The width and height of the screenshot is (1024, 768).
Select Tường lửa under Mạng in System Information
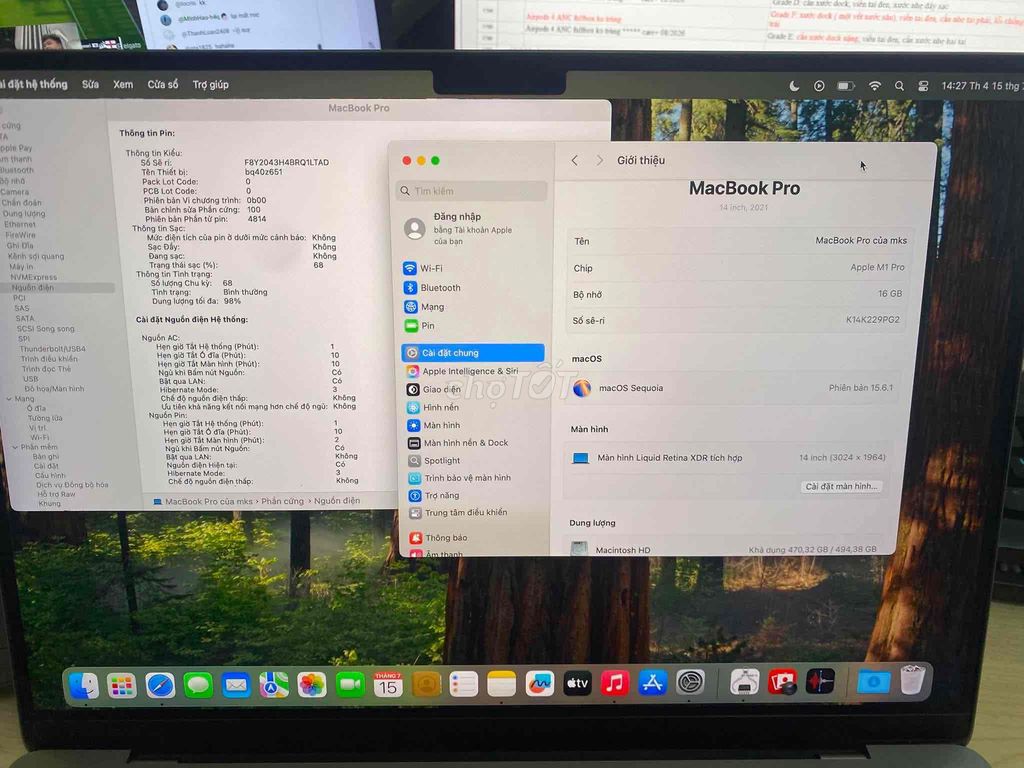click(44, 418)
